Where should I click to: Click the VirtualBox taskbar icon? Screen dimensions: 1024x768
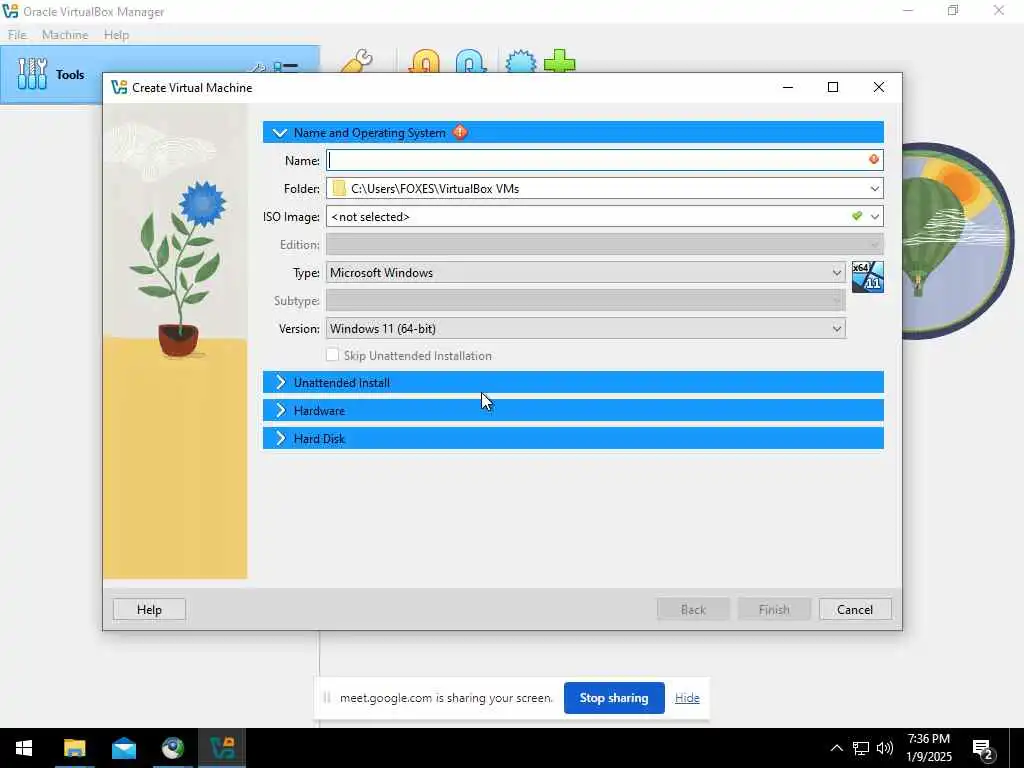click(222, 748)
